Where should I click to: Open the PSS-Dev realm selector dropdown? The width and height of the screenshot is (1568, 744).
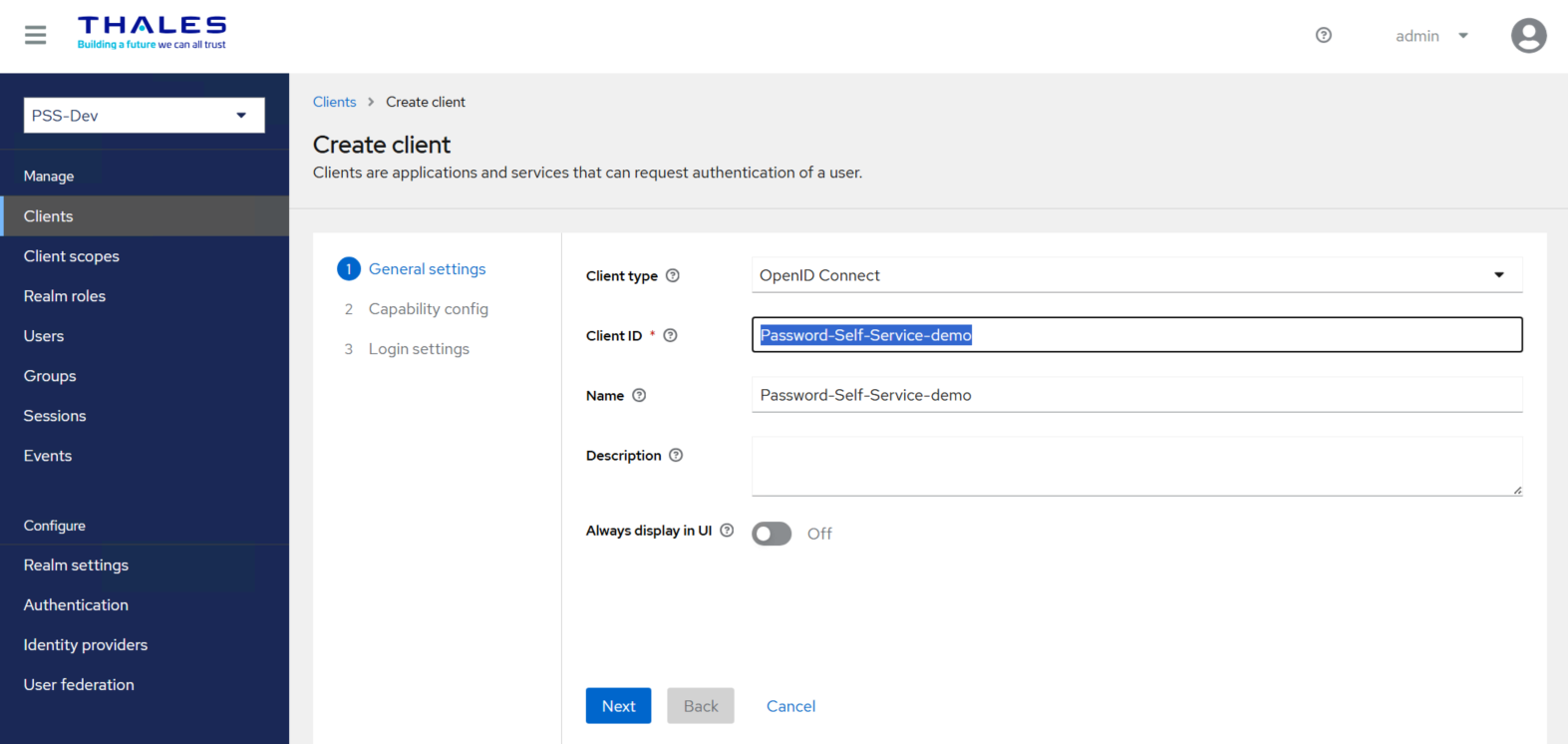click(x=144, y=116)
